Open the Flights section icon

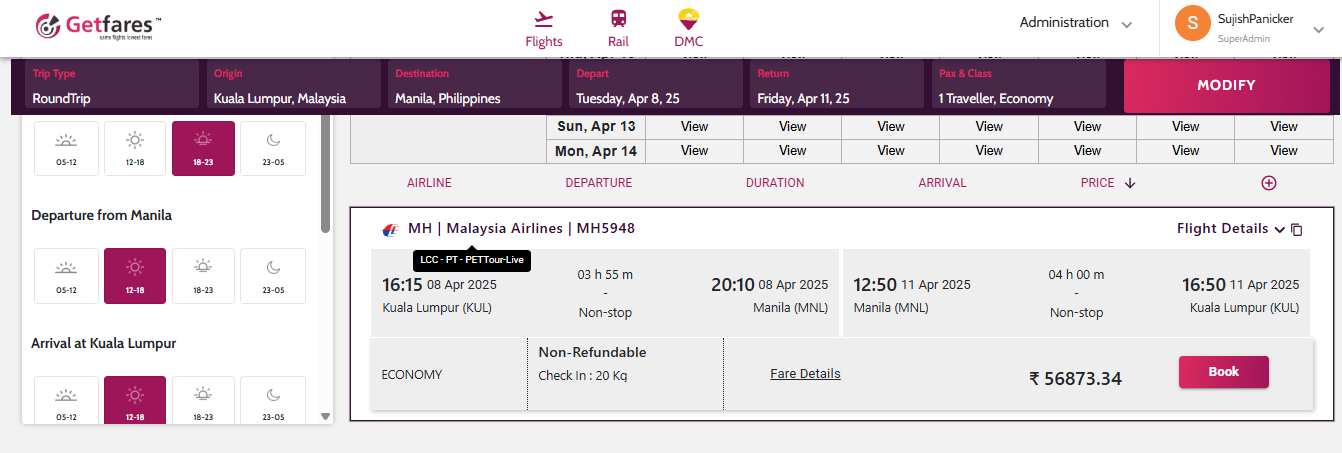pyautogui.click(x=544, y=19)
